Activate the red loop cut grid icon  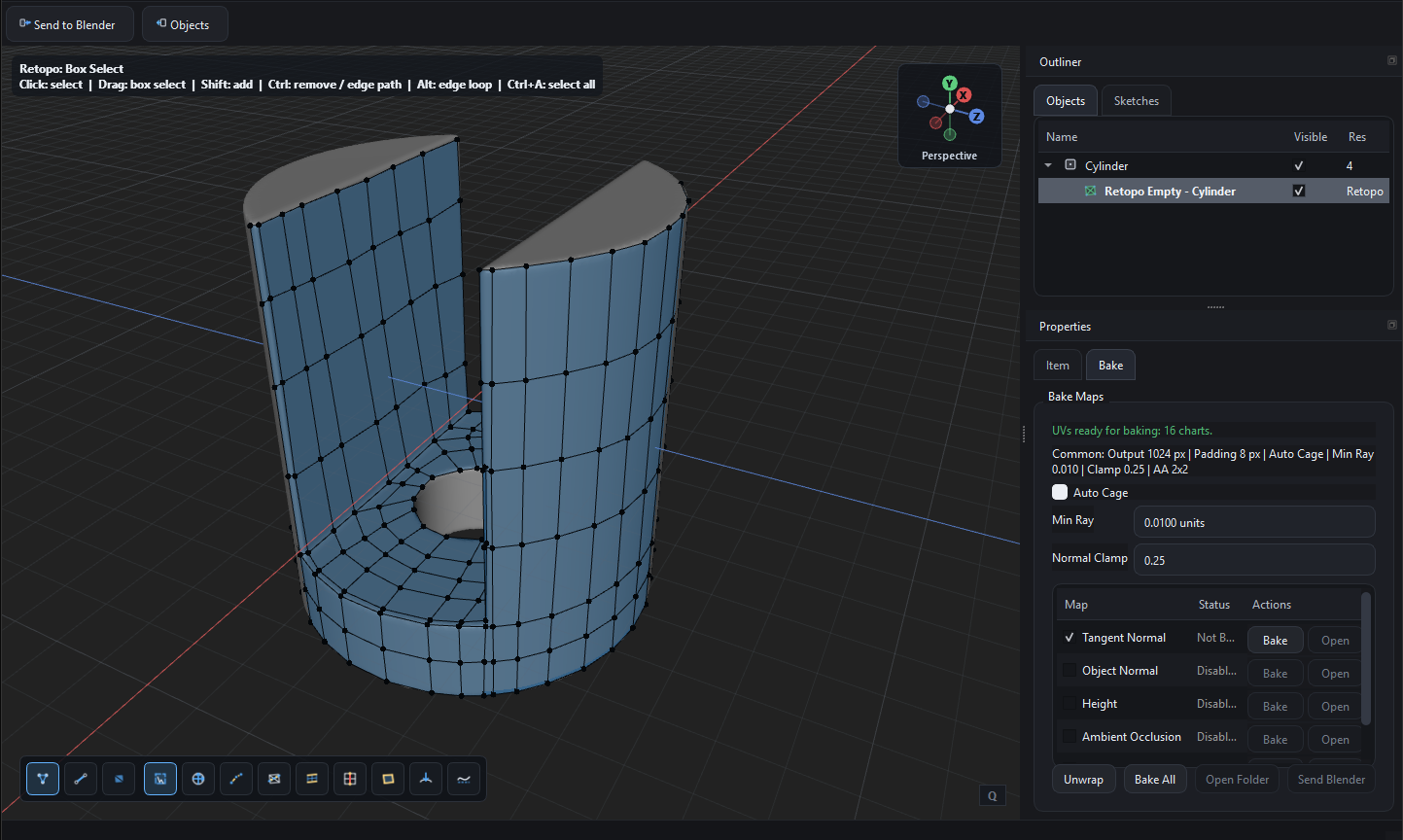click(x=350, y=779)
